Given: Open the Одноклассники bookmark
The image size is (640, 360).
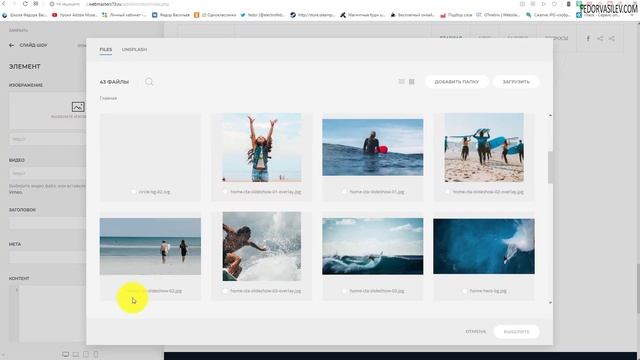Looking at the screenshot, I should (x=215, y=15).
